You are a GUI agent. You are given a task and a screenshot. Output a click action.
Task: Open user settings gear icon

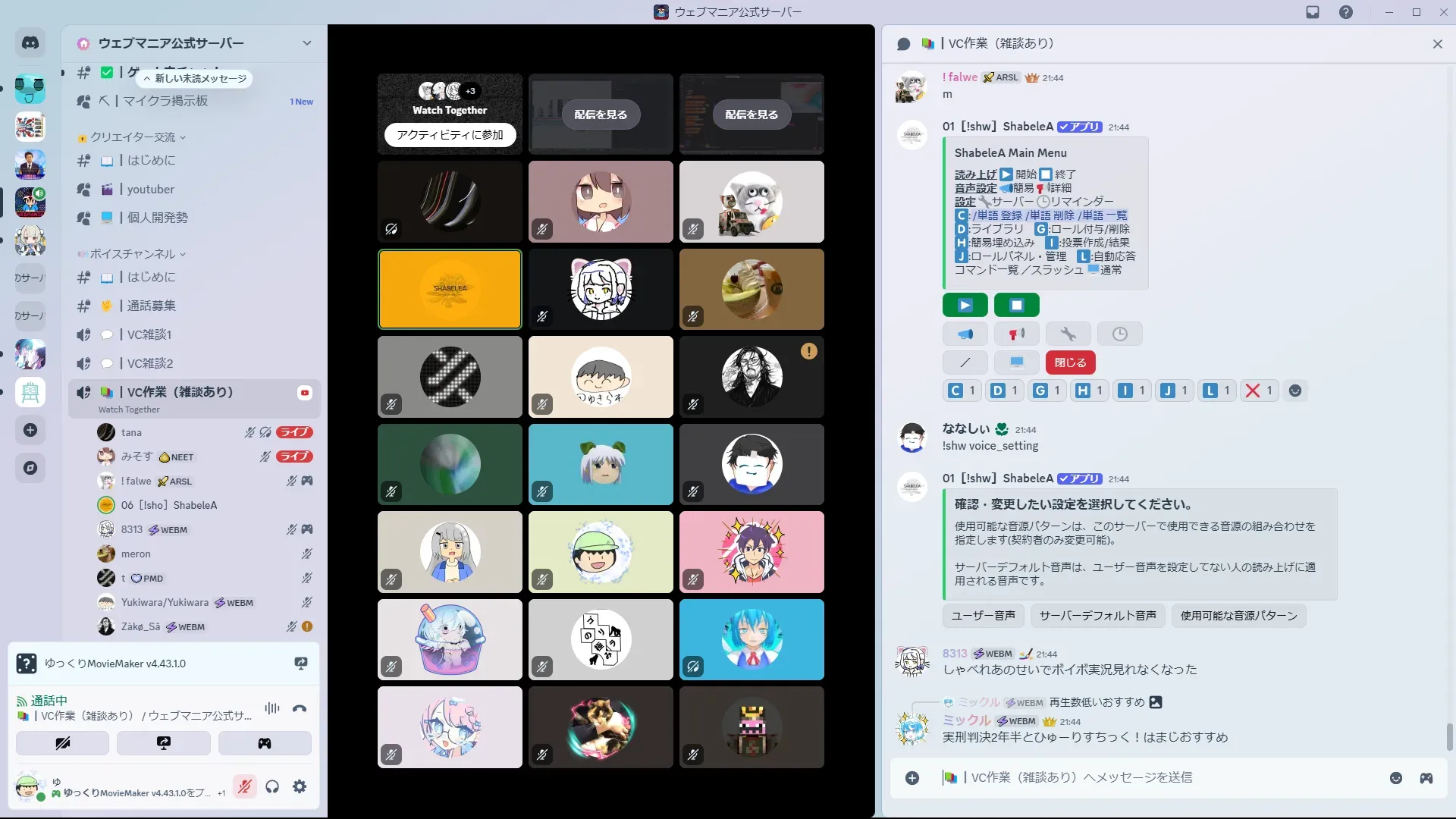pos(300,786)
